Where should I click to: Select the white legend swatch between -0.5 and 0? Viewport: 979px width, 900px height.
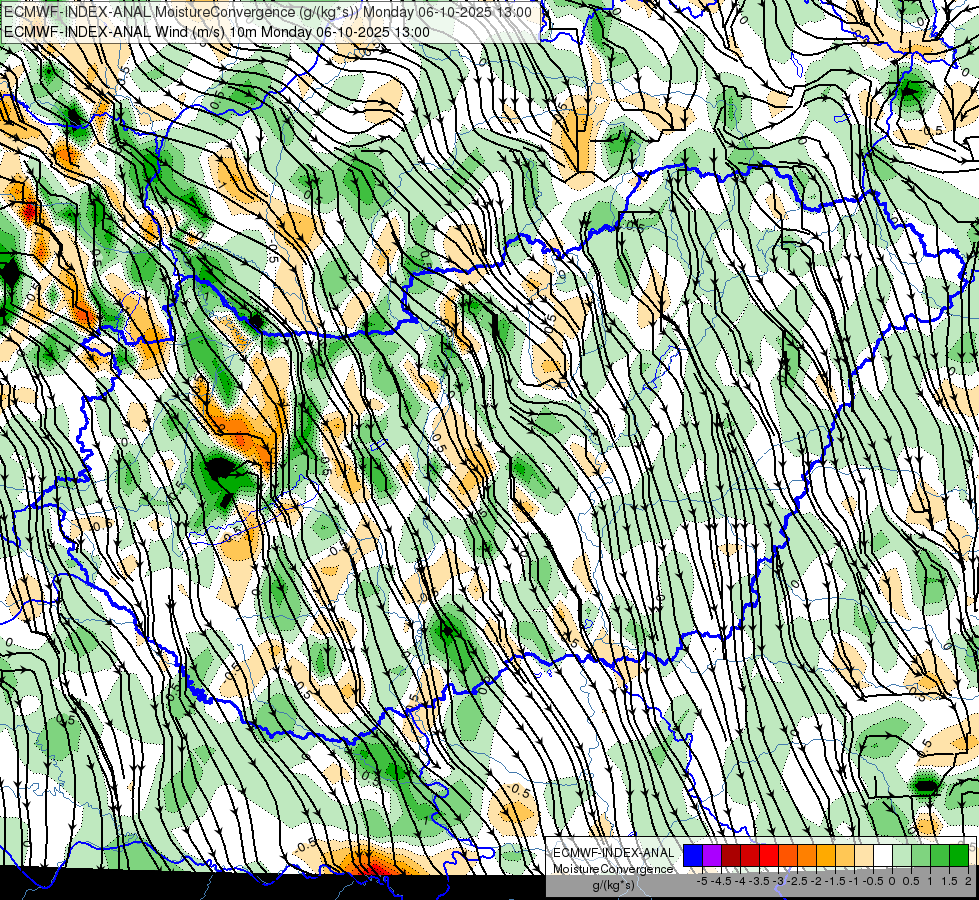pos(883,856)
